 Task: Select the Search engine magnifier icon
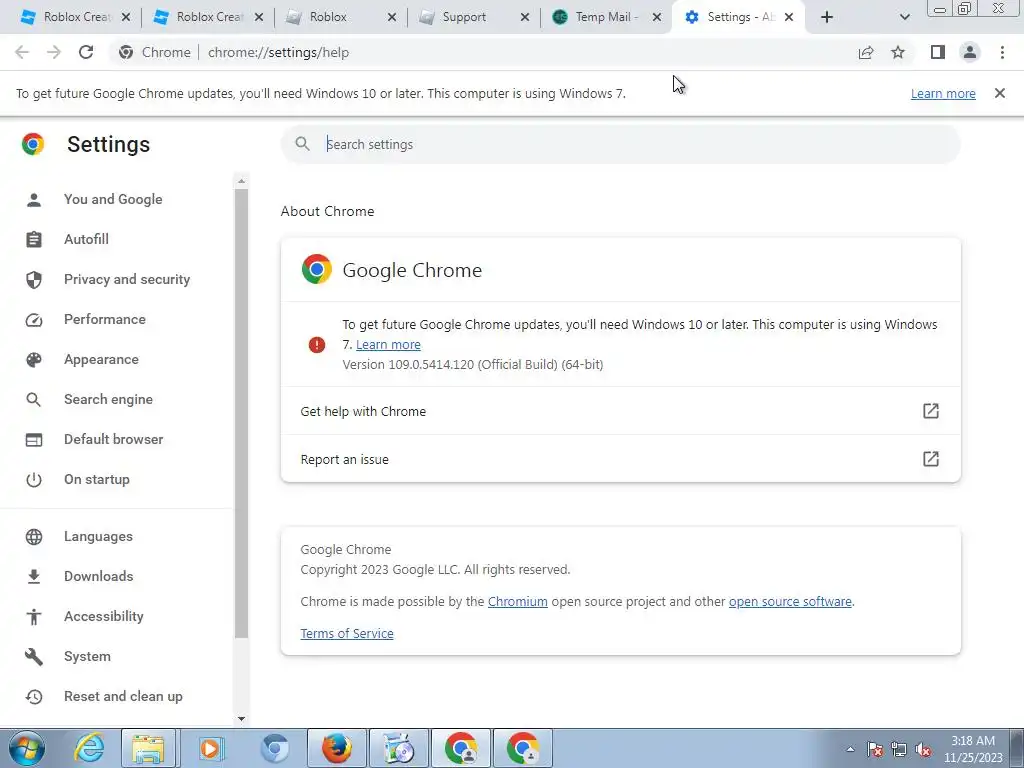[x=34, y=400]
